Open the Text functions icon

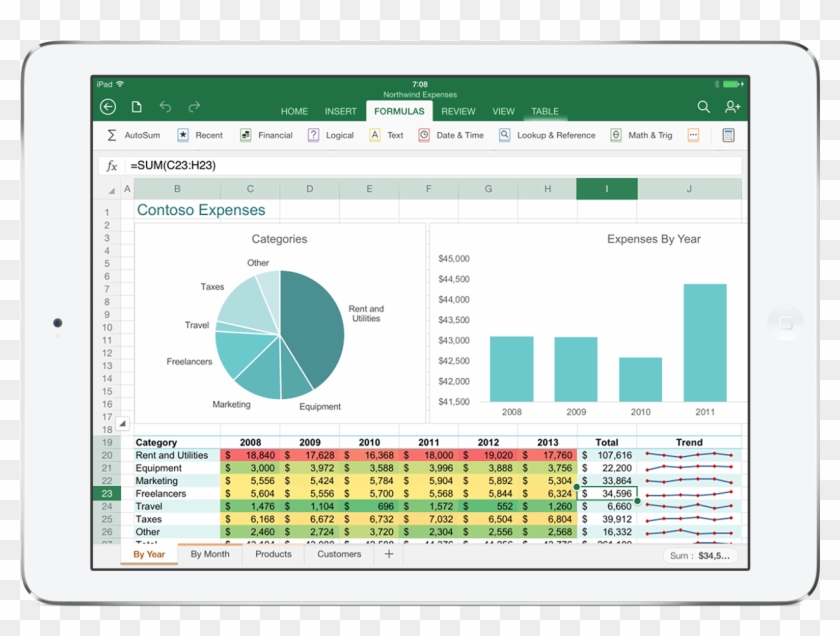374,135
